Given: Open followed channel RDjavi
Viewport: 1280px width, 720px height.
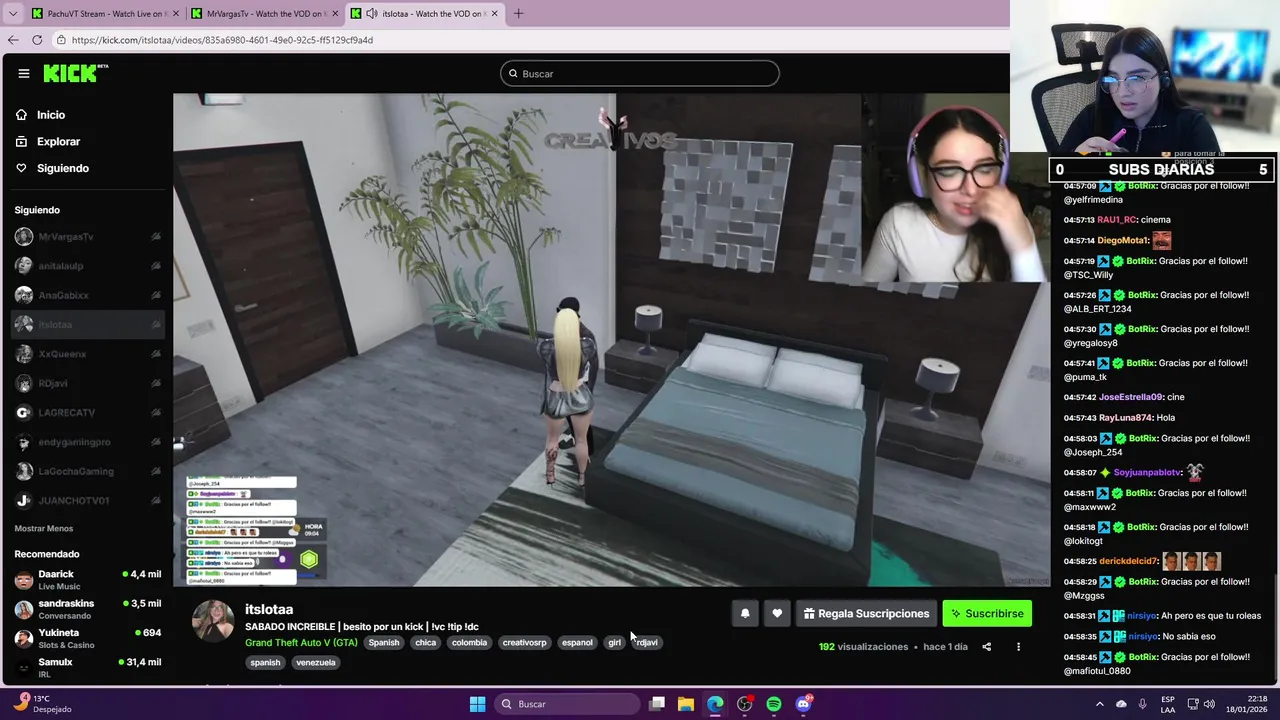Looking at the screenshot, I should click(87, 383).
